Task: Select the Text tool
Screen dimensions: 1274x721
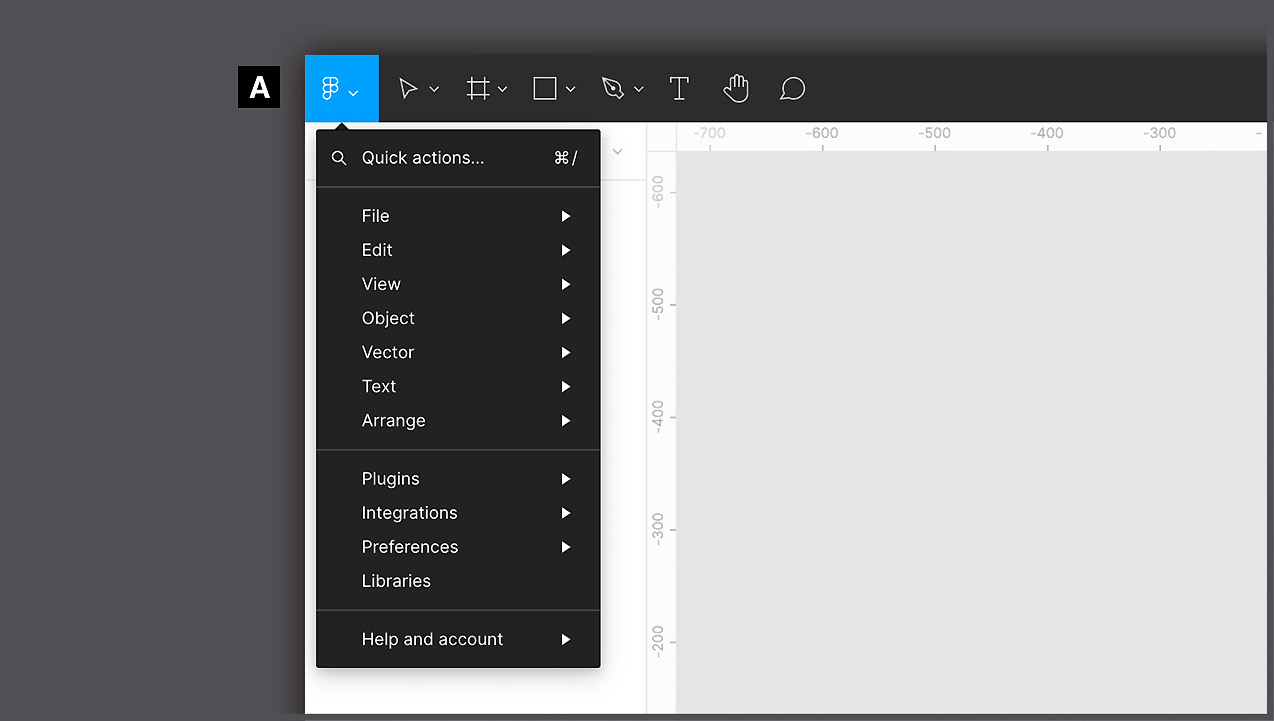Action: [679, 88]
